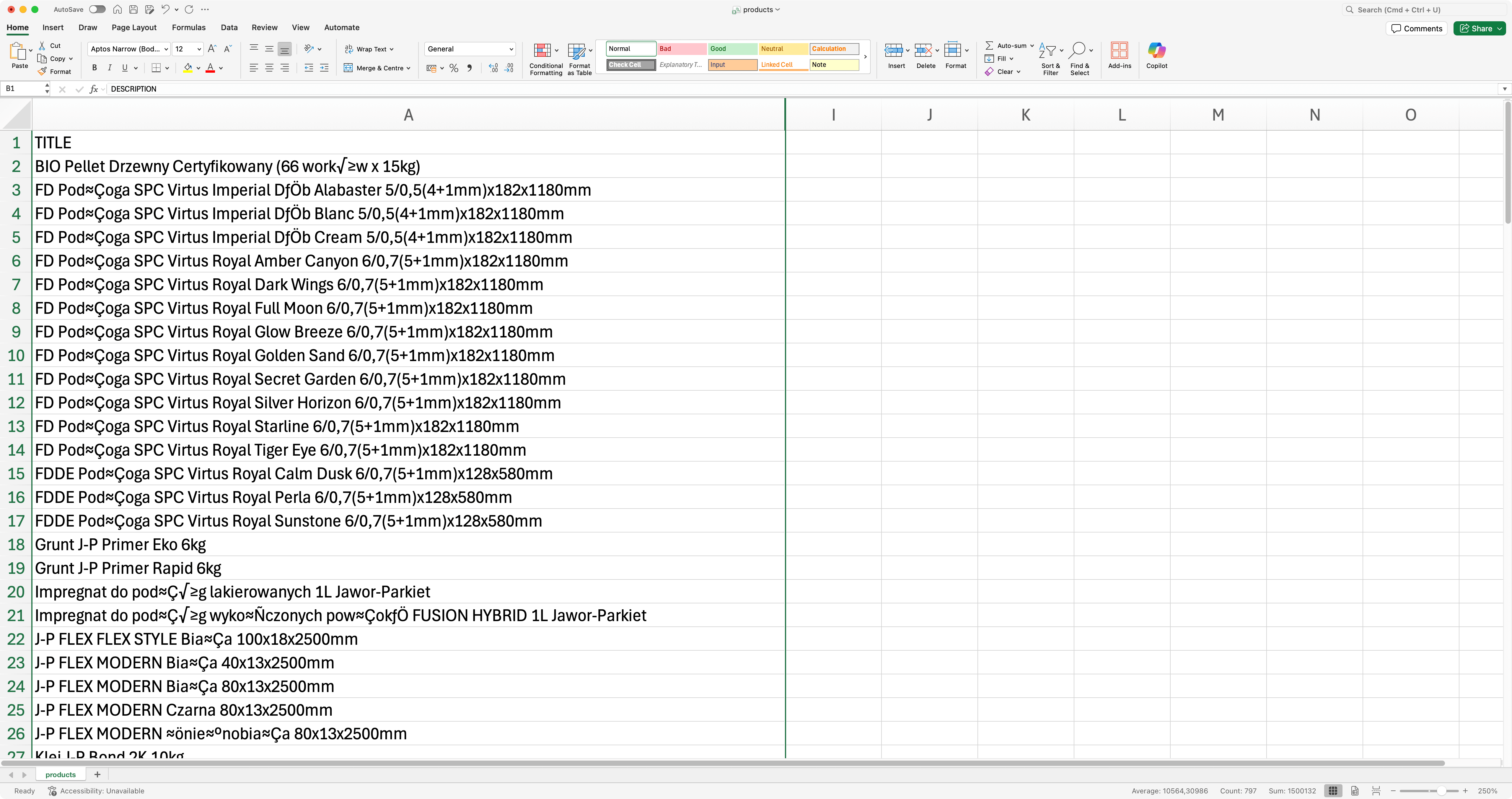Expand the General number format dropdown
1512x799 pixels.
click(511, 49)
